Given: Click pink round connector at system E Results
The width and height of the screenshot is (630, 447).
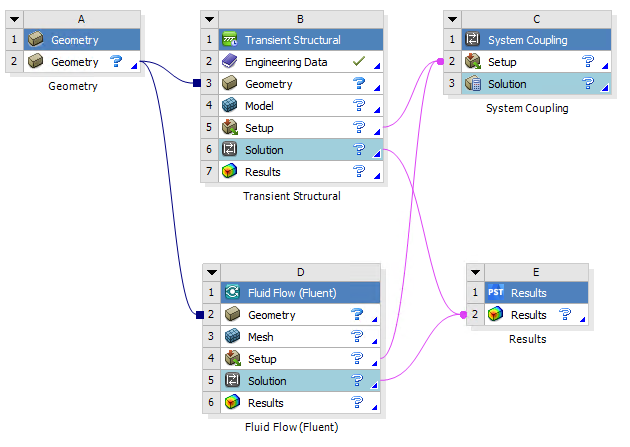Looking at the screenshot, I should tap(463, 314).
